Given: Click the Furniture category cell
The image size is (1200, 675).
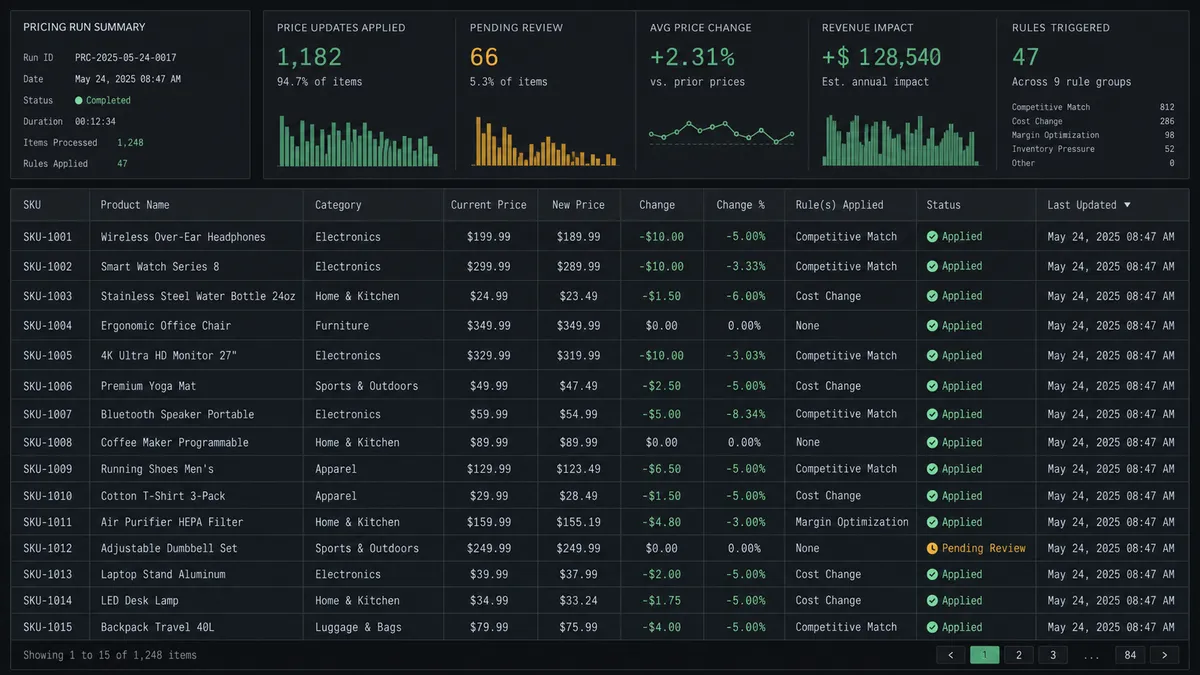Looking at the screenshot, I should click(342, 326).
